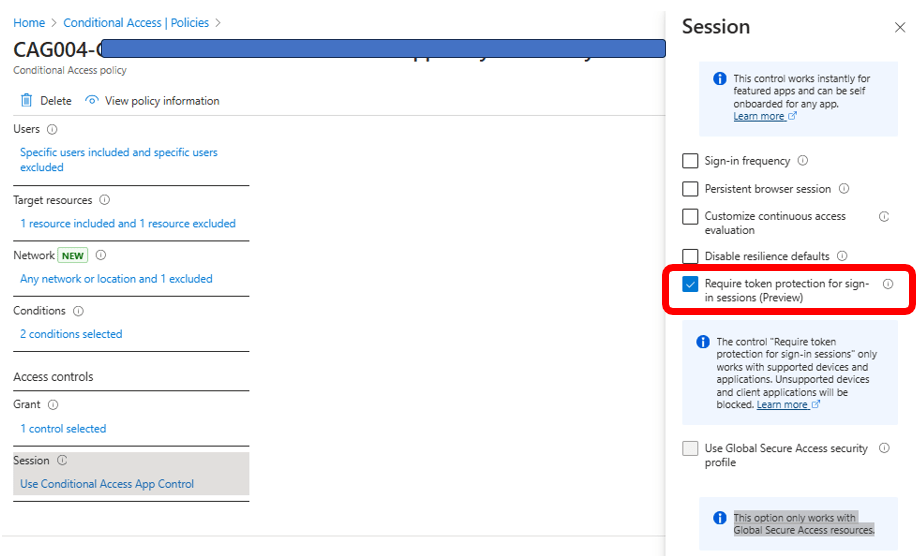922x556 pixels.
Task: Select Use Conditional Access App Control
Action: click(107, 484)
